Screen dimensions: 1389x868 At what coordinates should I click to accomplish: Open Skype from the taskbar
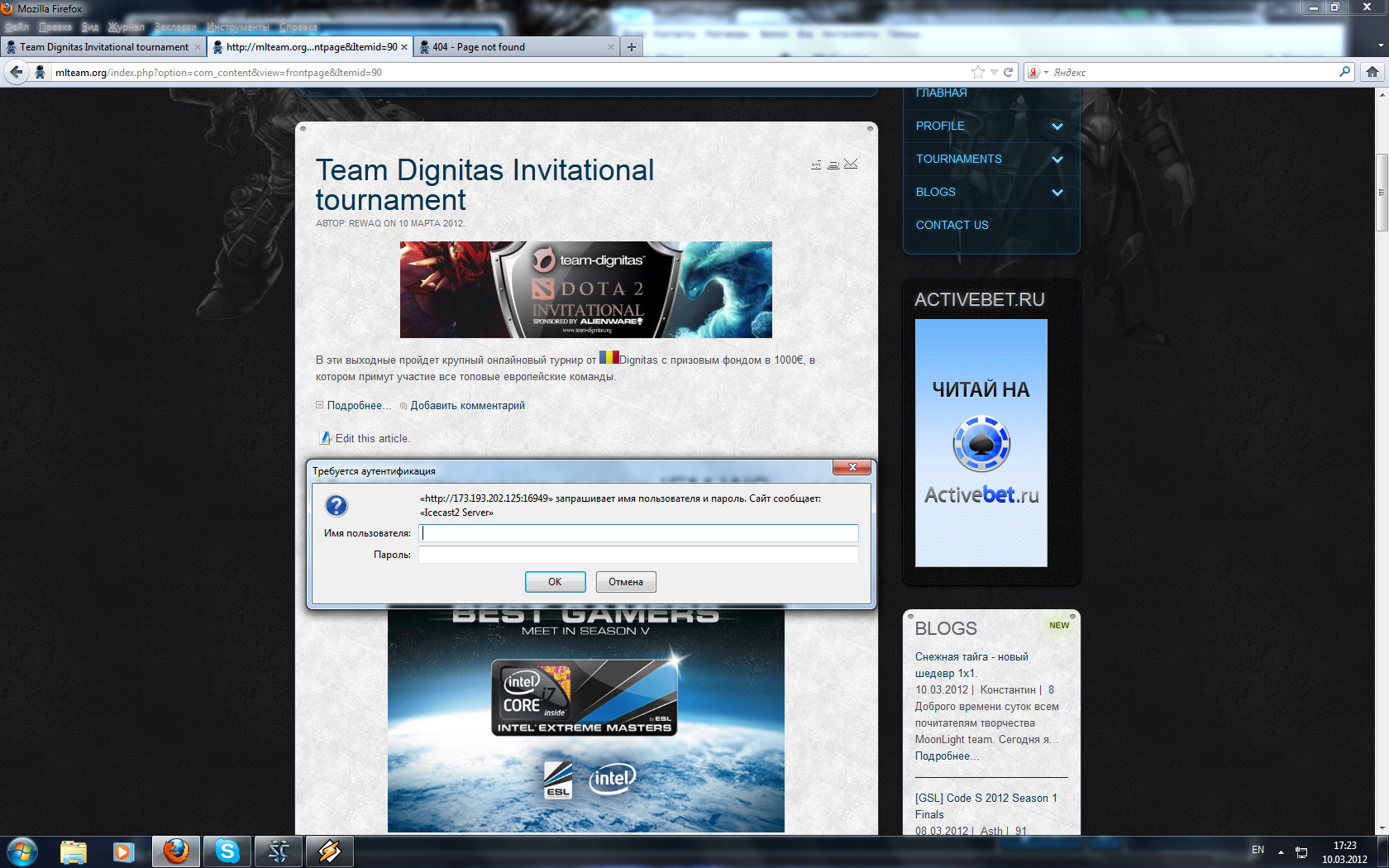point(227,851)
